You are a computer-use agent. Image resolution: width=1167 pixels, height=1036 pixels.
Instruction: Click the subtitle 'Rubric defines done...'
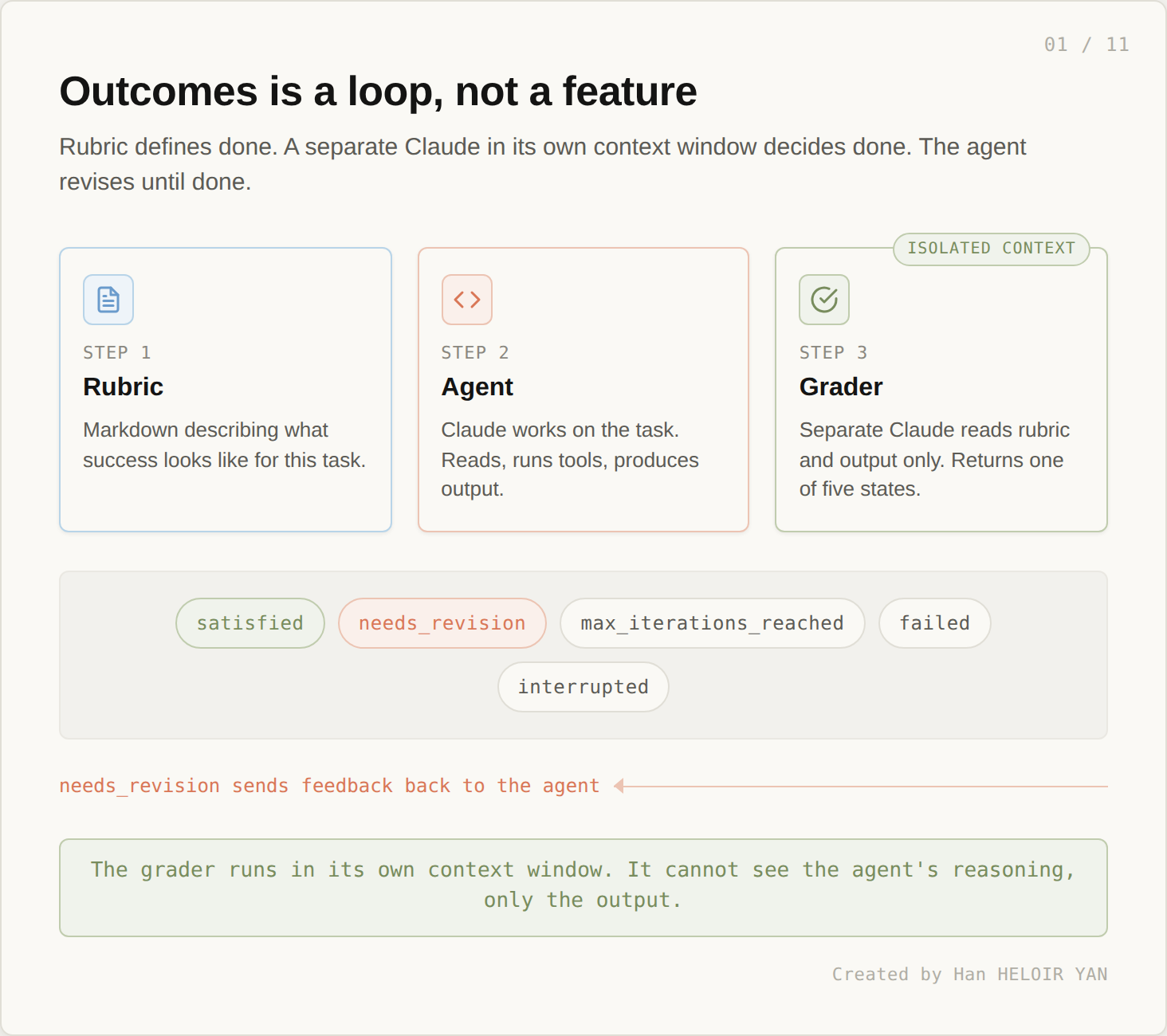pos(543,164)
